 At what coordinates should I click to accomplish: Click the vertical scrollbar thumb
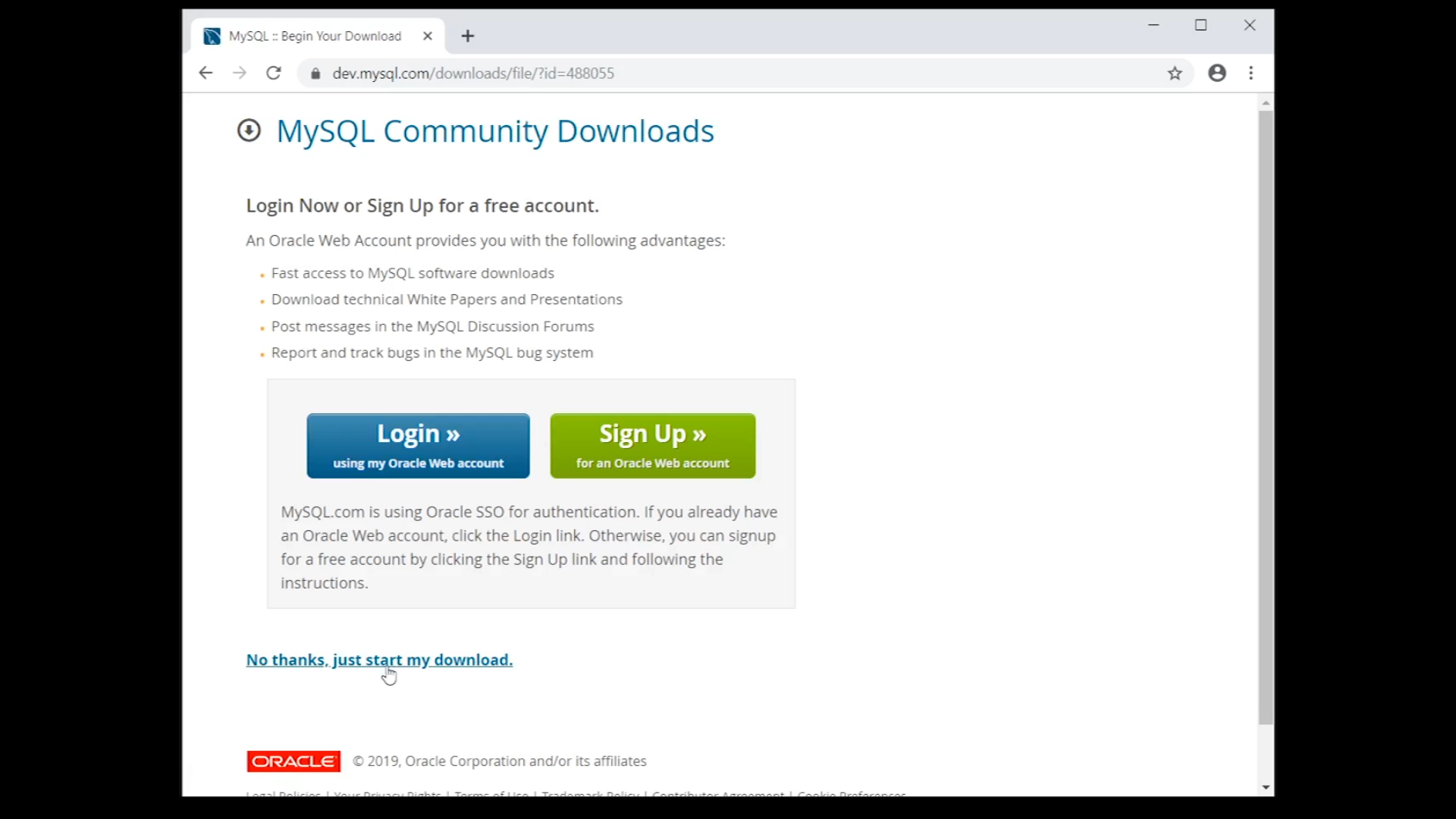click(1266, 417)
